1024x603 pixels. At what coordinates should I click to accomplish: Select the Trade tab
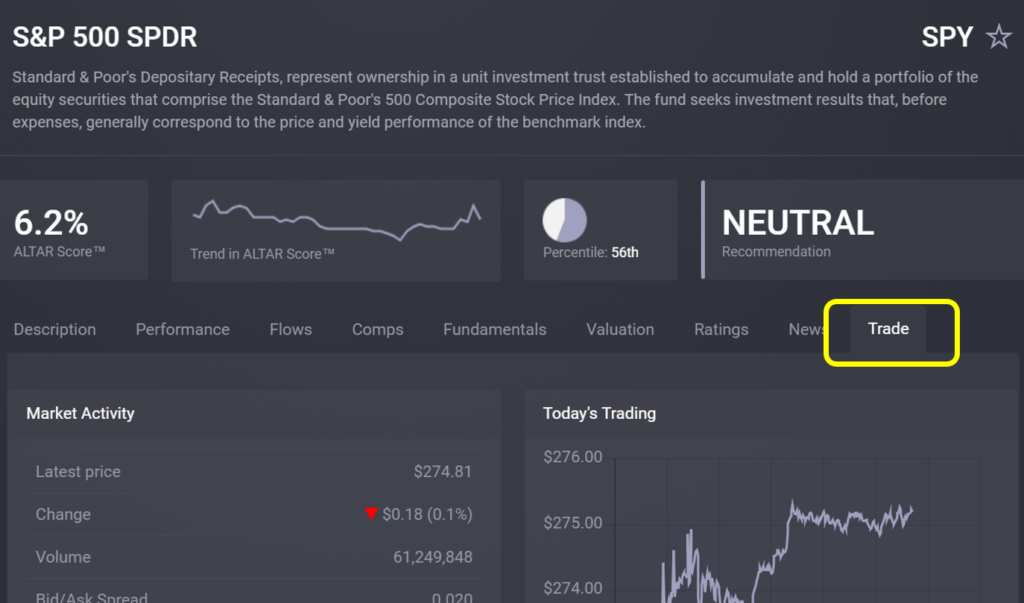(888, 329)
